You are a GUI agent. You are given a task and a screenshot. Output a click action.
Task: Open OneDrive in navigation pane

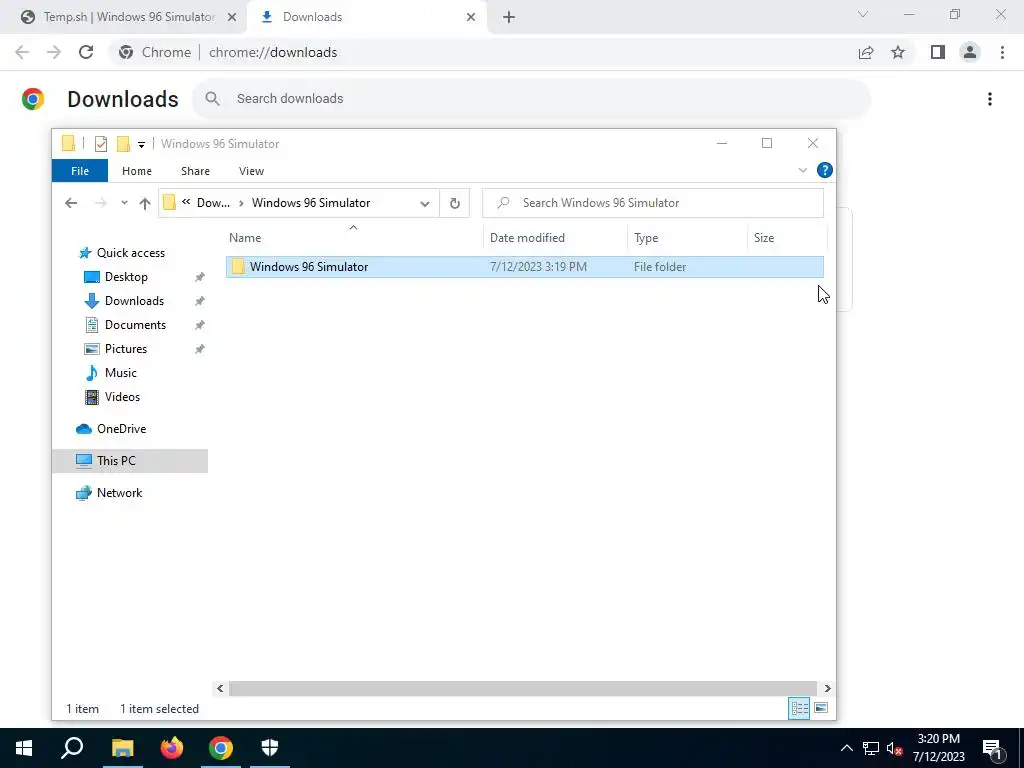point(121,429)
